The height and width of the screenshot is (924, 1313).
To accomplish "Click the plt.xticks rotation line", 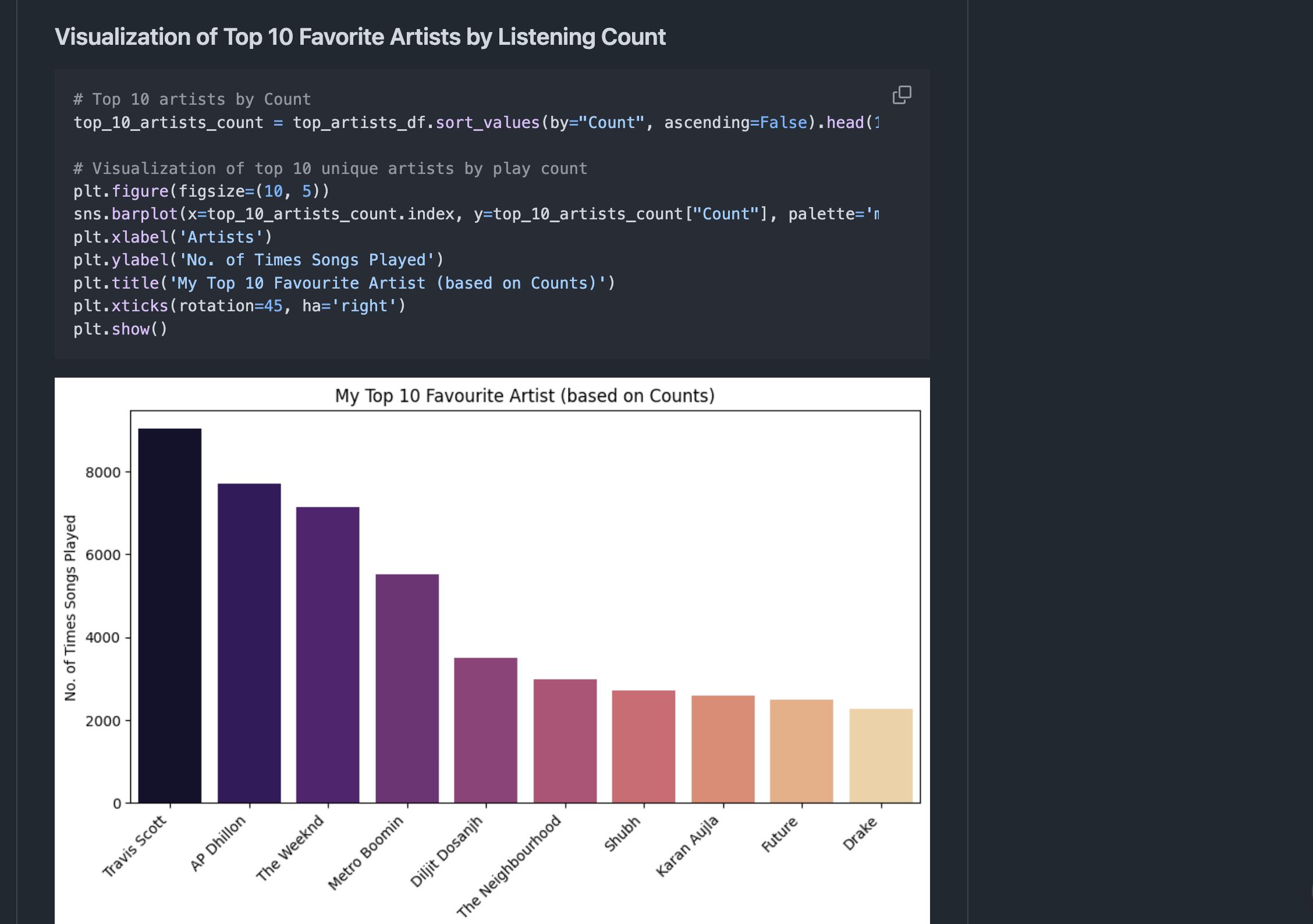I will [239, 306].
